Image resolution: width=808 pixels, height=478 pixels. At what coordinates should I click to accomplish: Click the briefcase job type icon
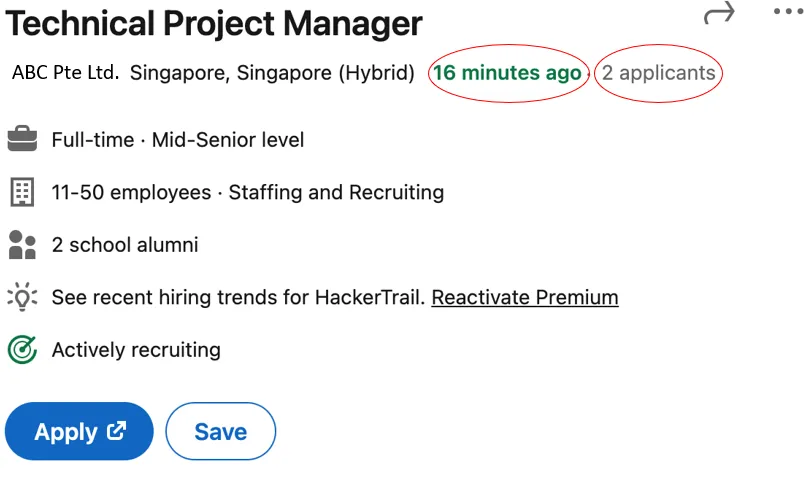22,140
